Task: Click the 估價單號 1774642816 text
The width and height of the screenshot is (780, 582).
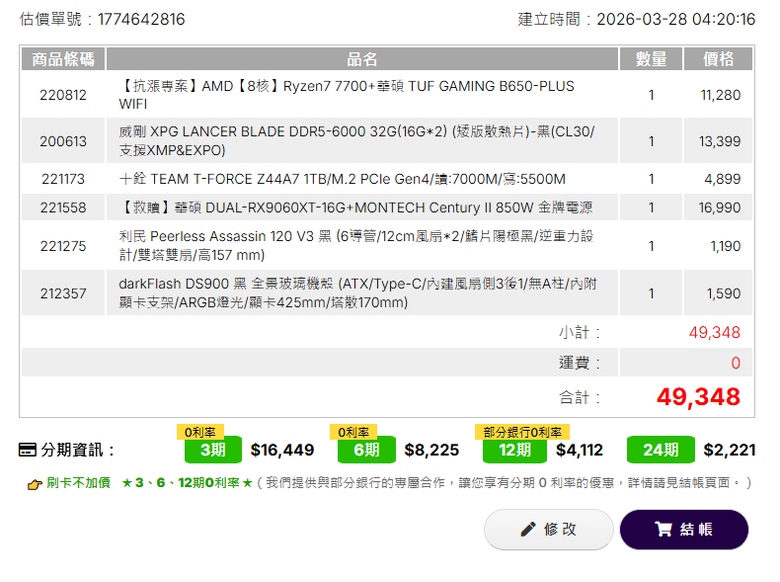Action: tap(102, 19)
